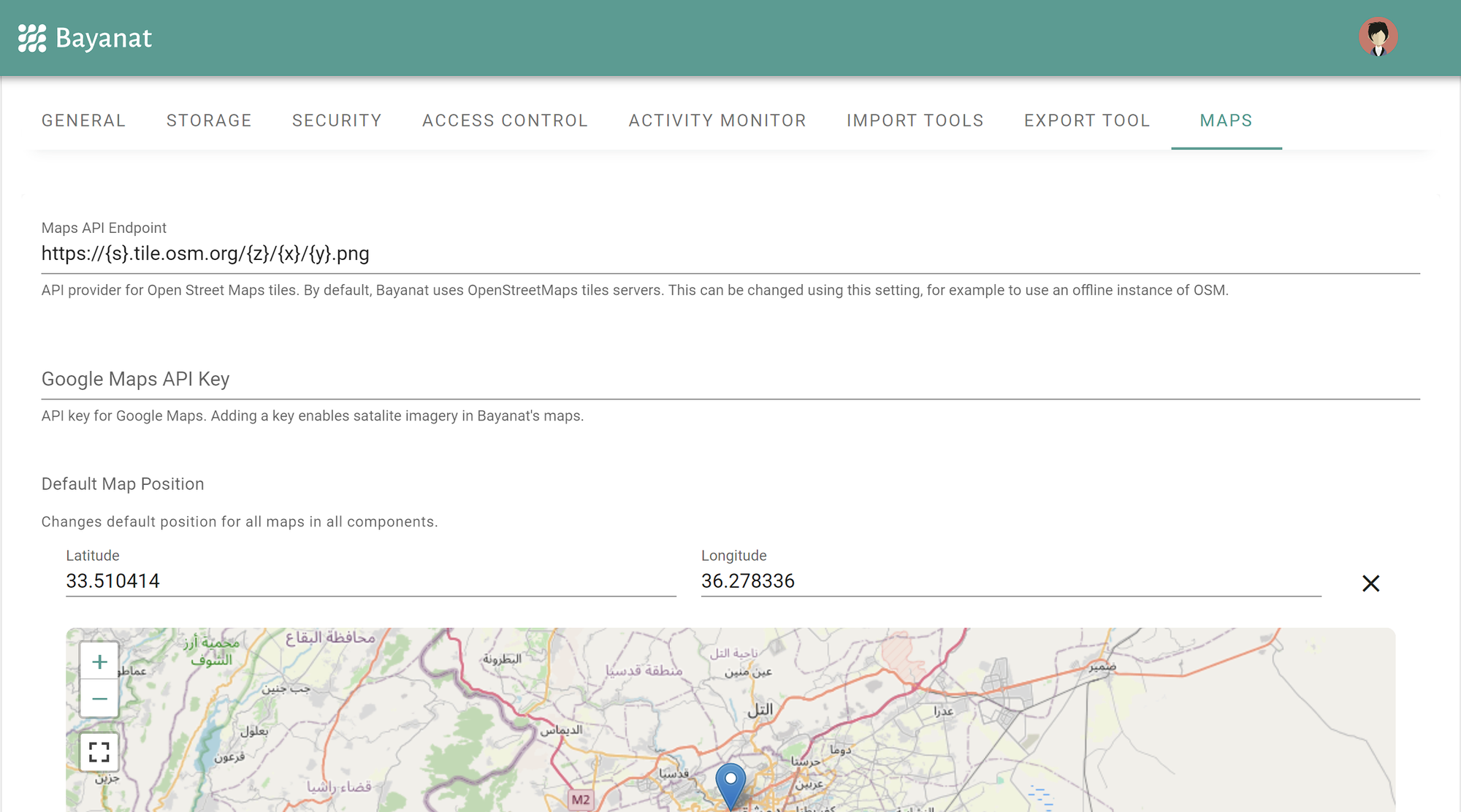The image size is (1461, 812).
Task: Click the Latitude input field
Action: [x=370, y=581]
